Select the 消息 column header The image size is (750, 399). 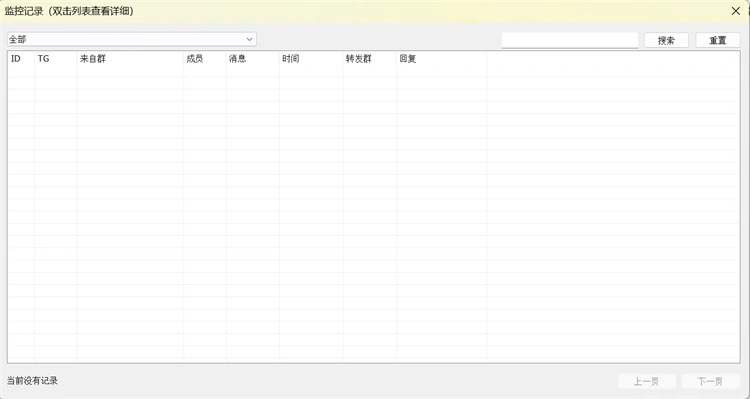253,59
